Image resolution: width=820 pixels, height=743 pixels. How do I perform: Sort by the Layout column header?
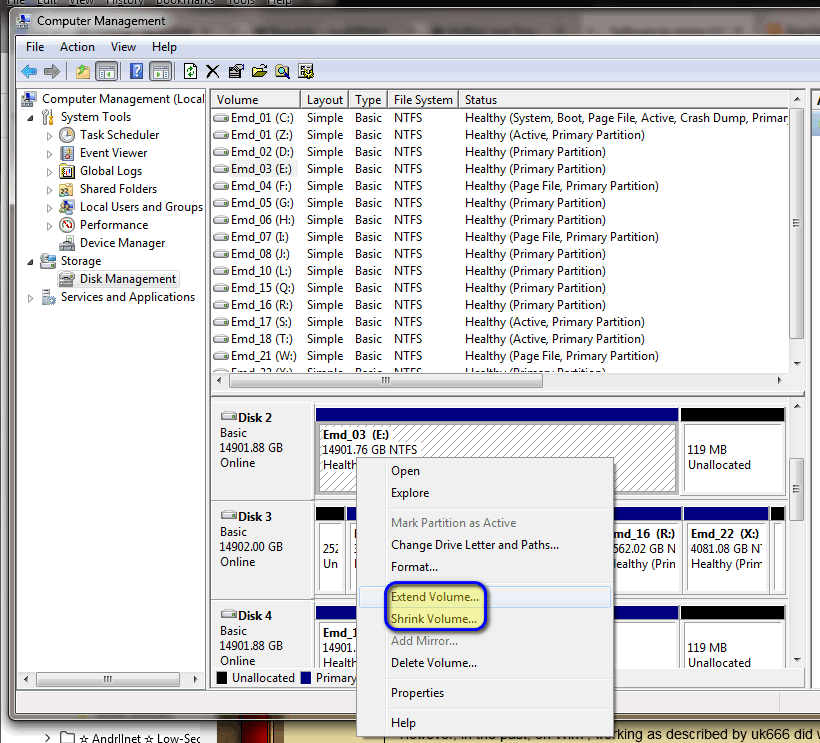pyautogui.click(x=325, y=99)
